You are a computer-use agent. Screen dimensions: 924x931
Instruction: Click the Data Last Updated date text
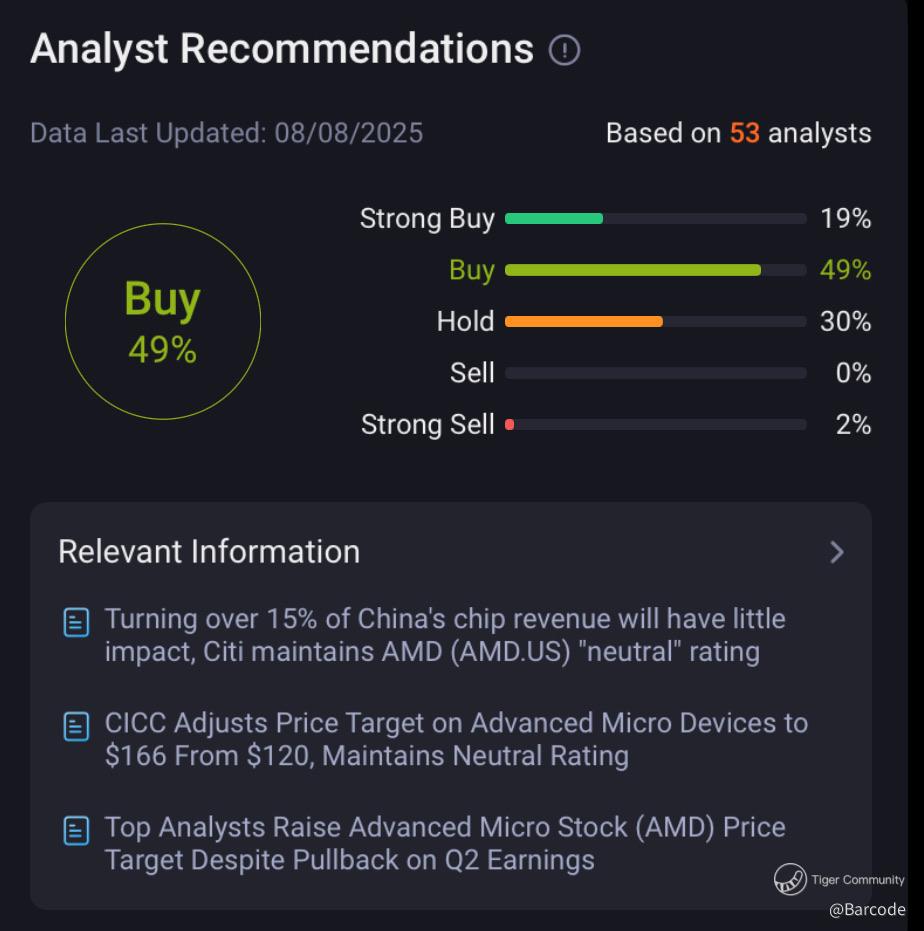pyautogui.click(x=226, y=133)
